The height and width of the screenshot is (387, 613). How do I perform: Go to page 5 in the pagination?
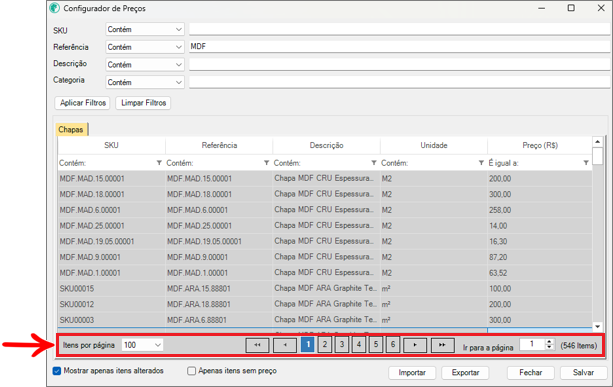pyautogui.click(x=376, y=345)
